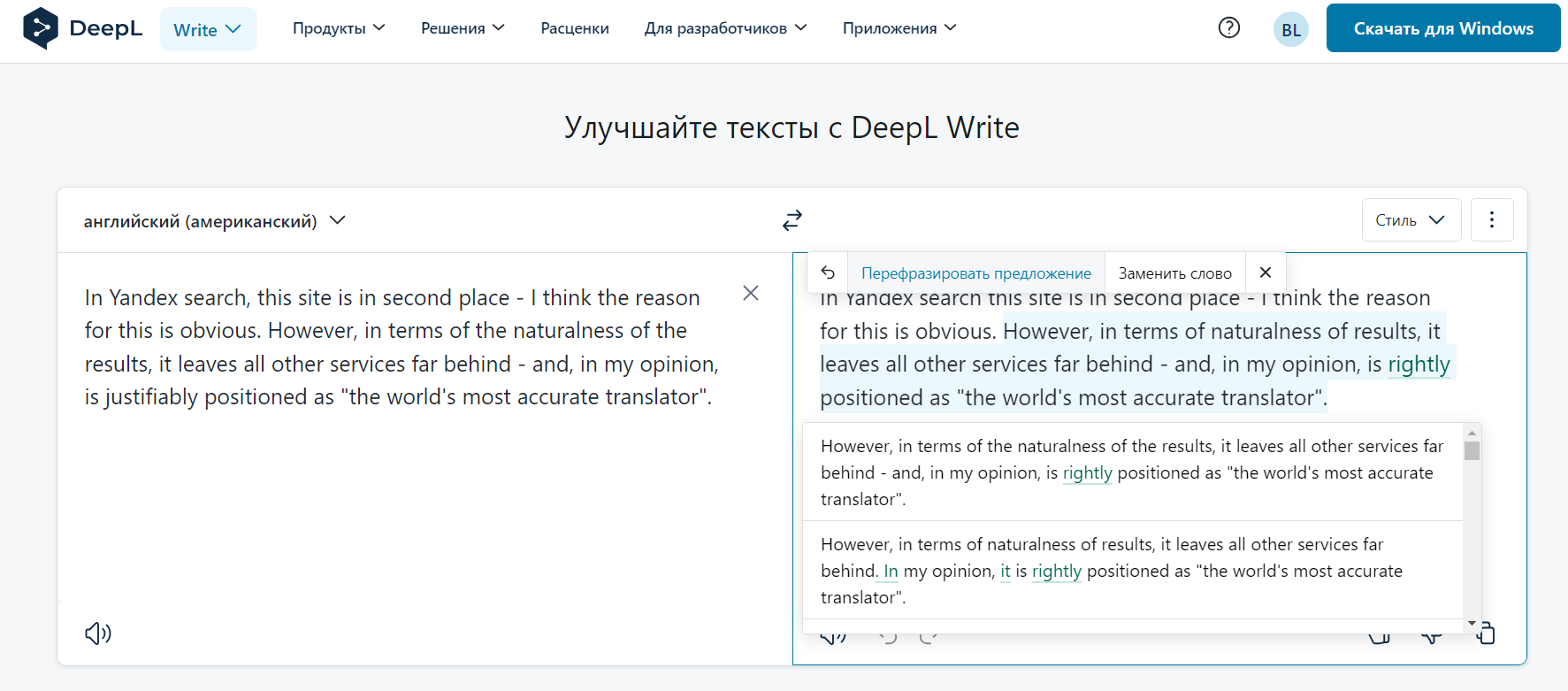This screenshot has width=1568, height=691.
Task: Click the DeepL logo
Action: click(82, 28)
